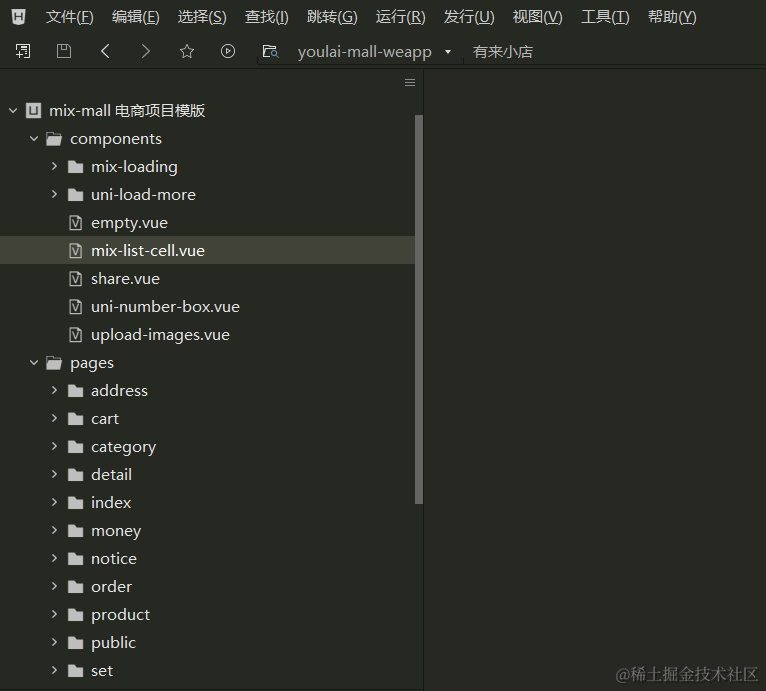
Task: Select the "category" folder name
Action: 123,447
